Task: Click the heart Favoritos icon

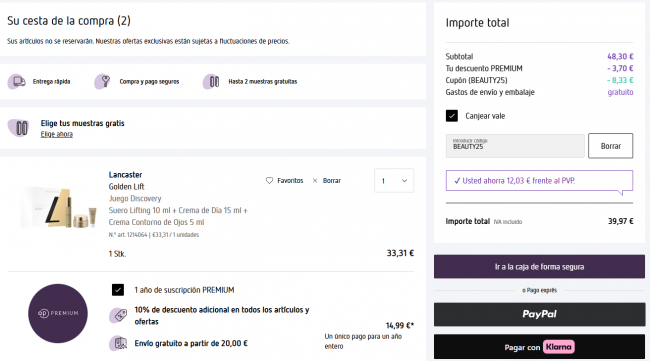Action: (x=269, y=181)
